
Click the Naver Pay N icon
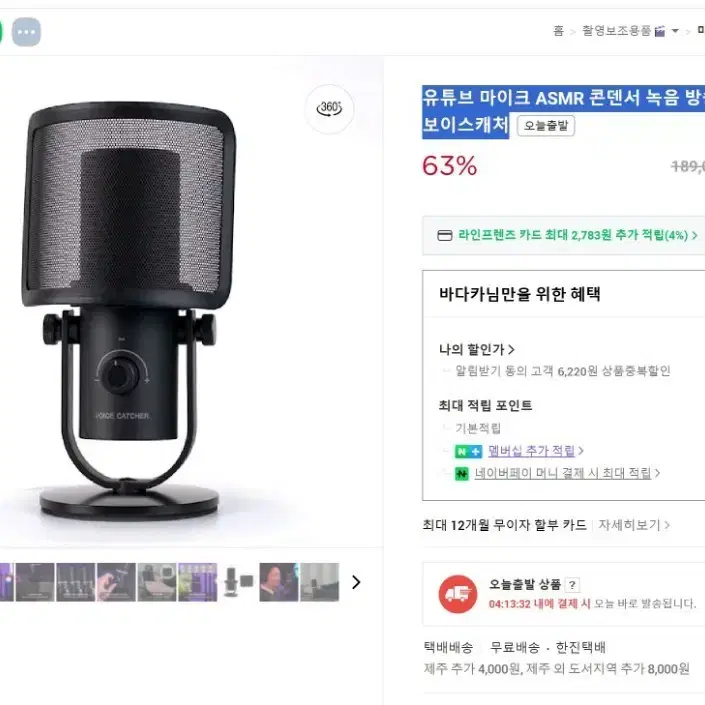(462, 473)
